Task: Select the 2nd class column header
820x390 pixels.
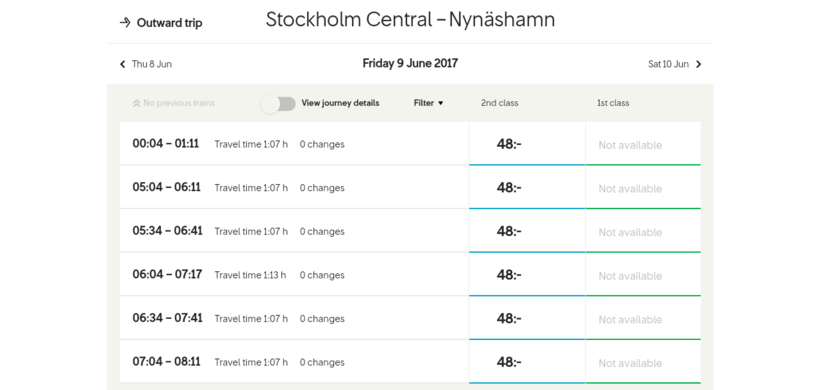Action: (x=499, y=103)
